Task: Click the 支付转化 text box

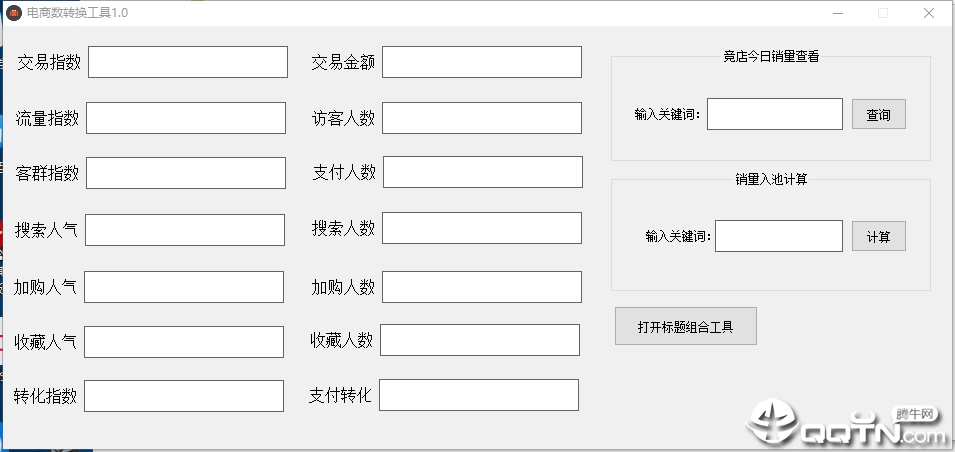Action: [479, 395]
